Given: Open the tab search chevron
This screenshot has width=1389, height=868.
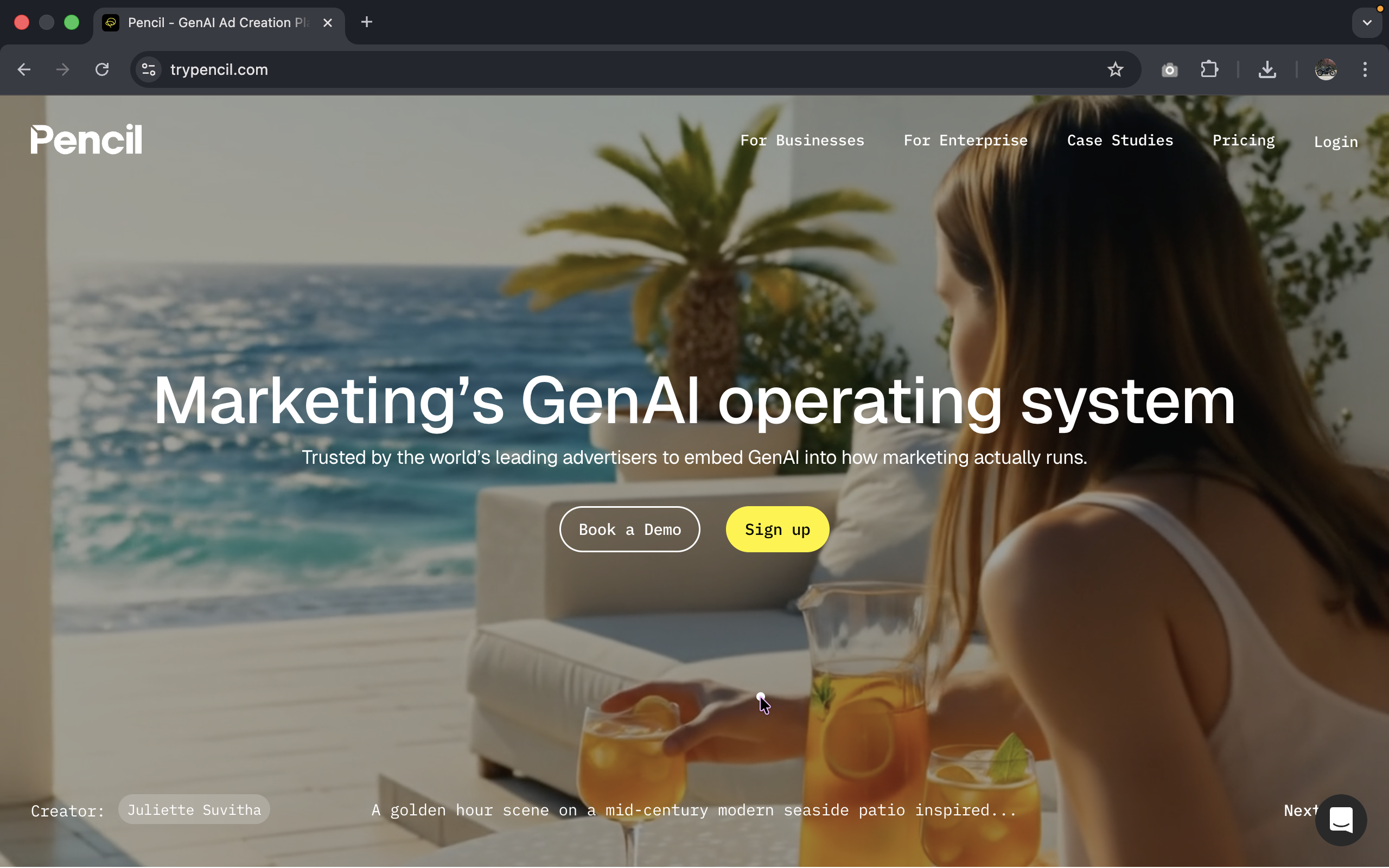Looking at the screenshot, I should coord(1367,22).
